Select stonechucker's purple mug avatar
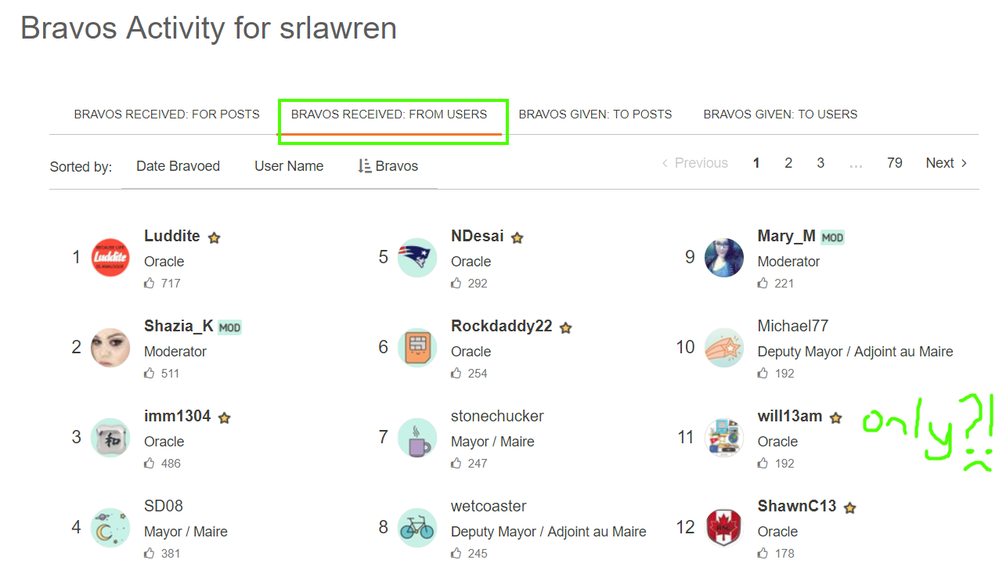Screen dimensions: 999x575 coord(417,437)
